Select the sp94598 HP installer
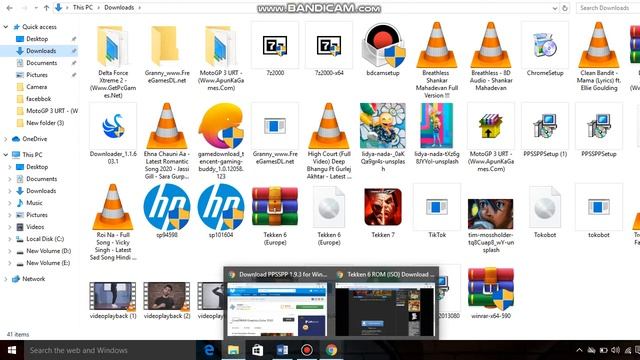 click(x=167, y=211)
